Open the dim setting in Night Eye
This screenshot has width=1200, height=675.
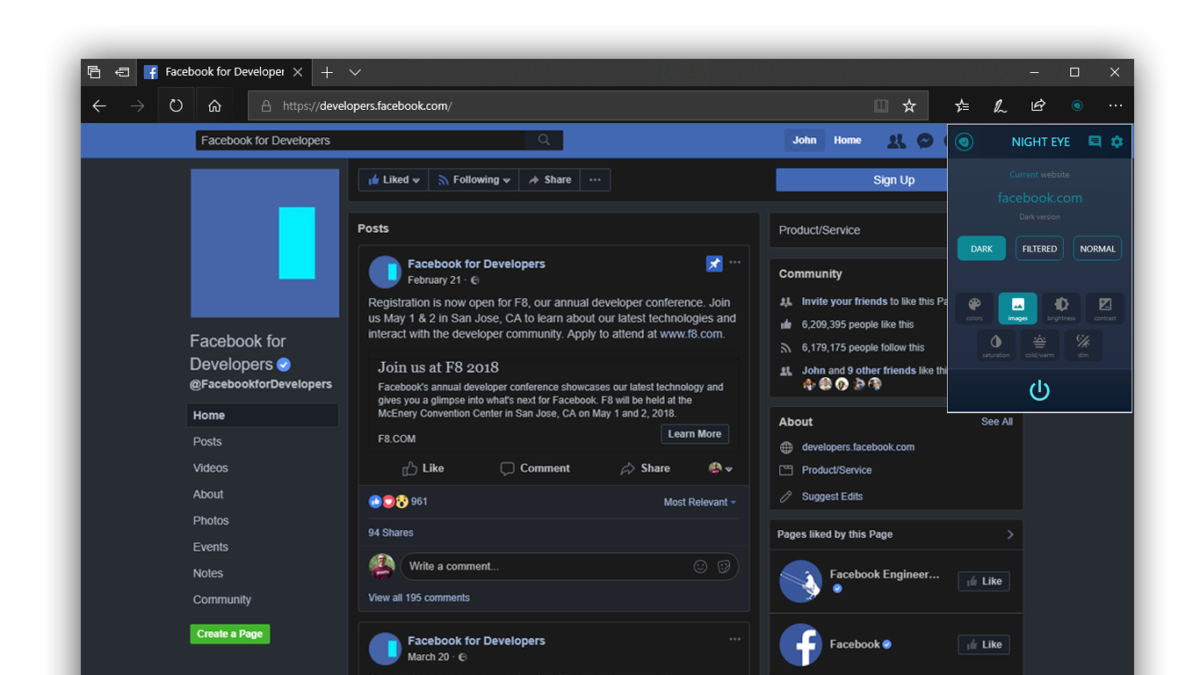coord(1082,345)
